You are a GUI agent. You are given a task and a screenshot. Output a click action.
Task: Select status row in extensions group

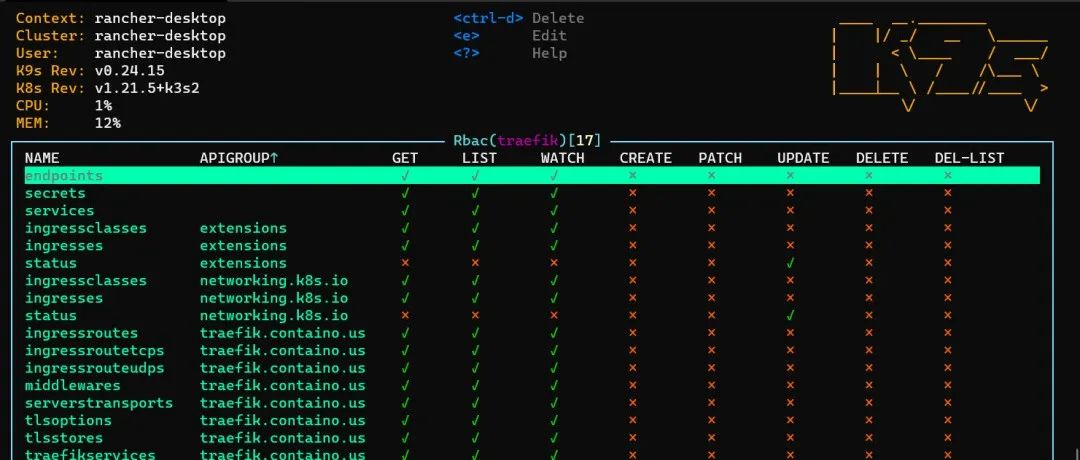tap(532, 263)
